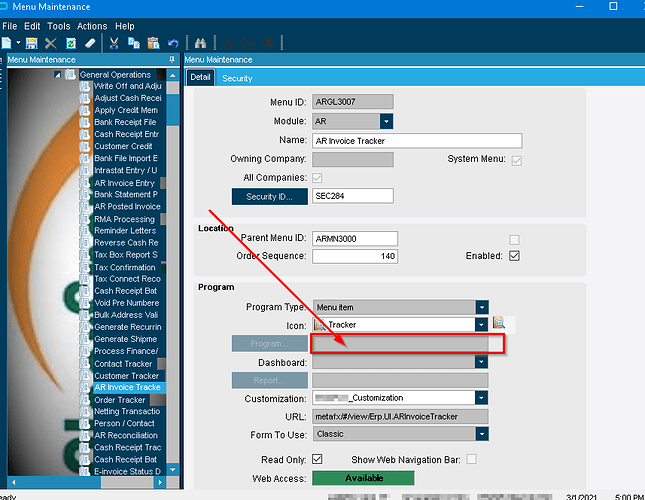
Task: Toggle the Enabled checkbox
Action: 514,256
